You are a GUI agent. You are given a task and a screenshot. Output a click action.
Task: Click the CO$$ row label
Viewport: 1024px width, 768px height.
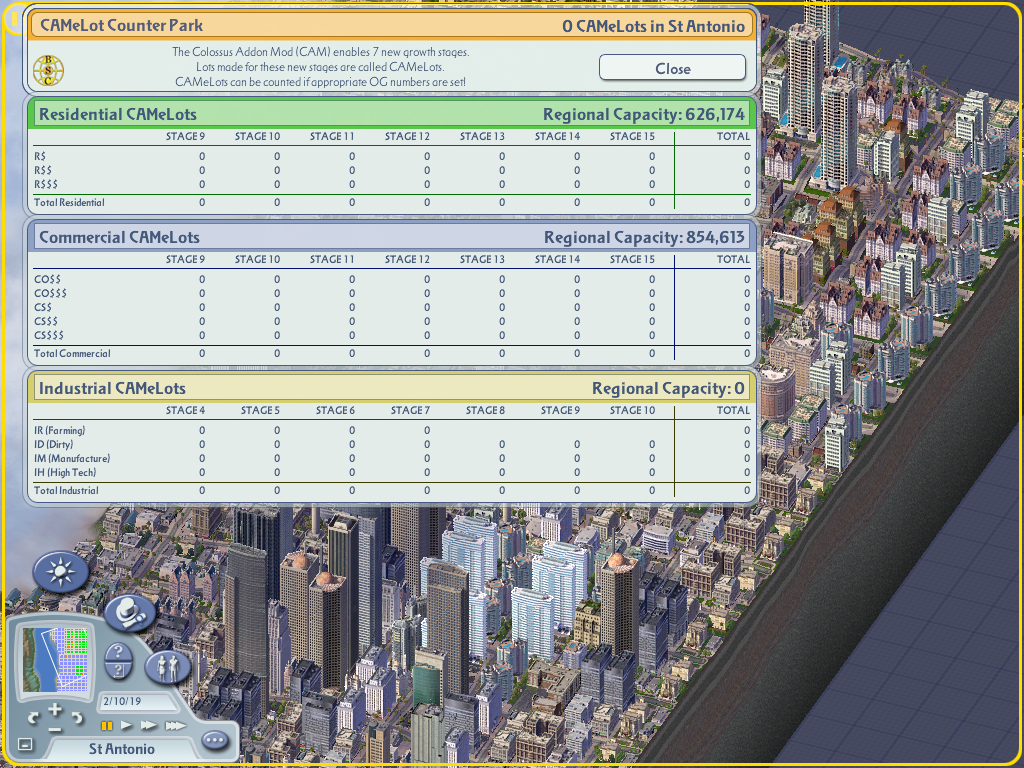[48, 280]
